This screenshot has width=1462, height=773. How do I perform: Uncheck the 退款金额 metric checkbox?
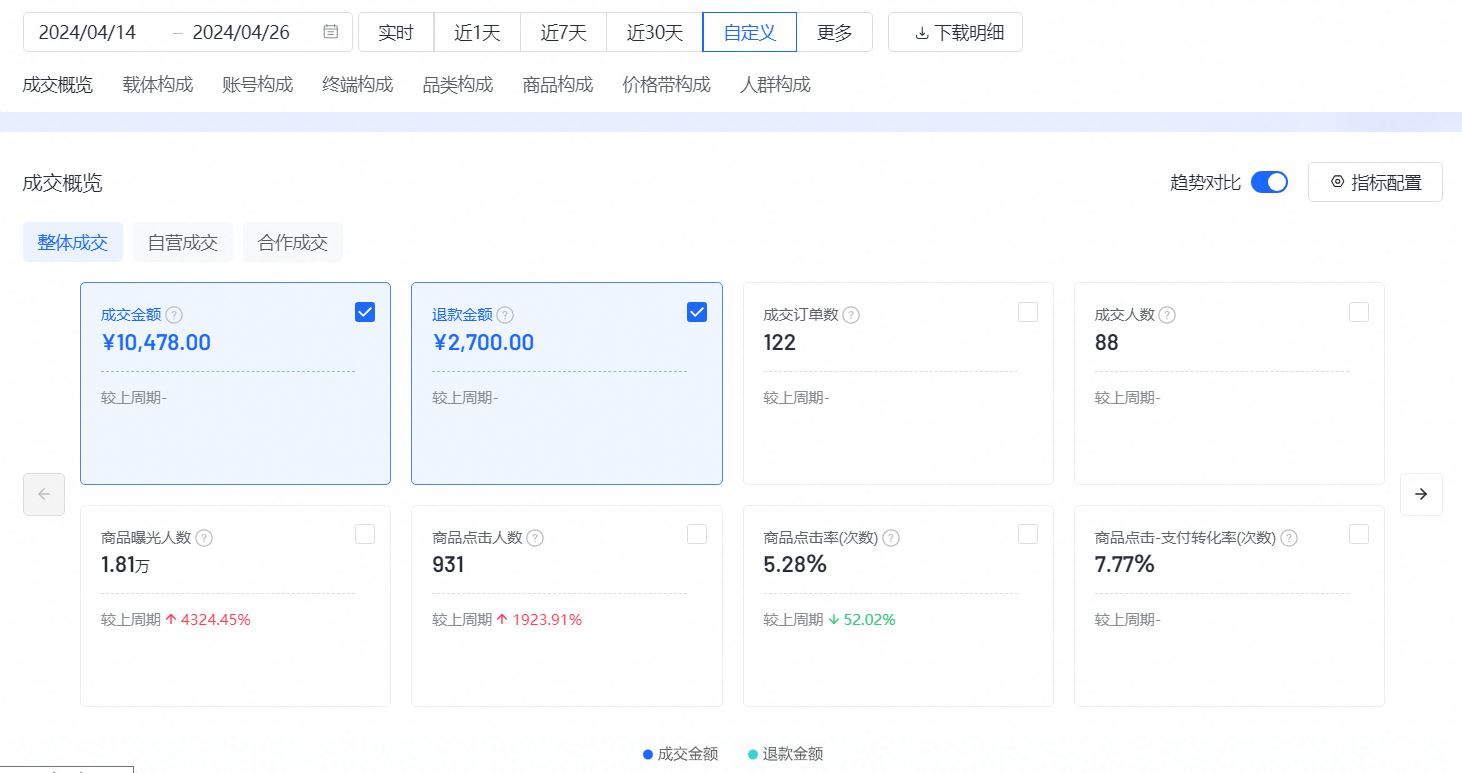(697, 312)
